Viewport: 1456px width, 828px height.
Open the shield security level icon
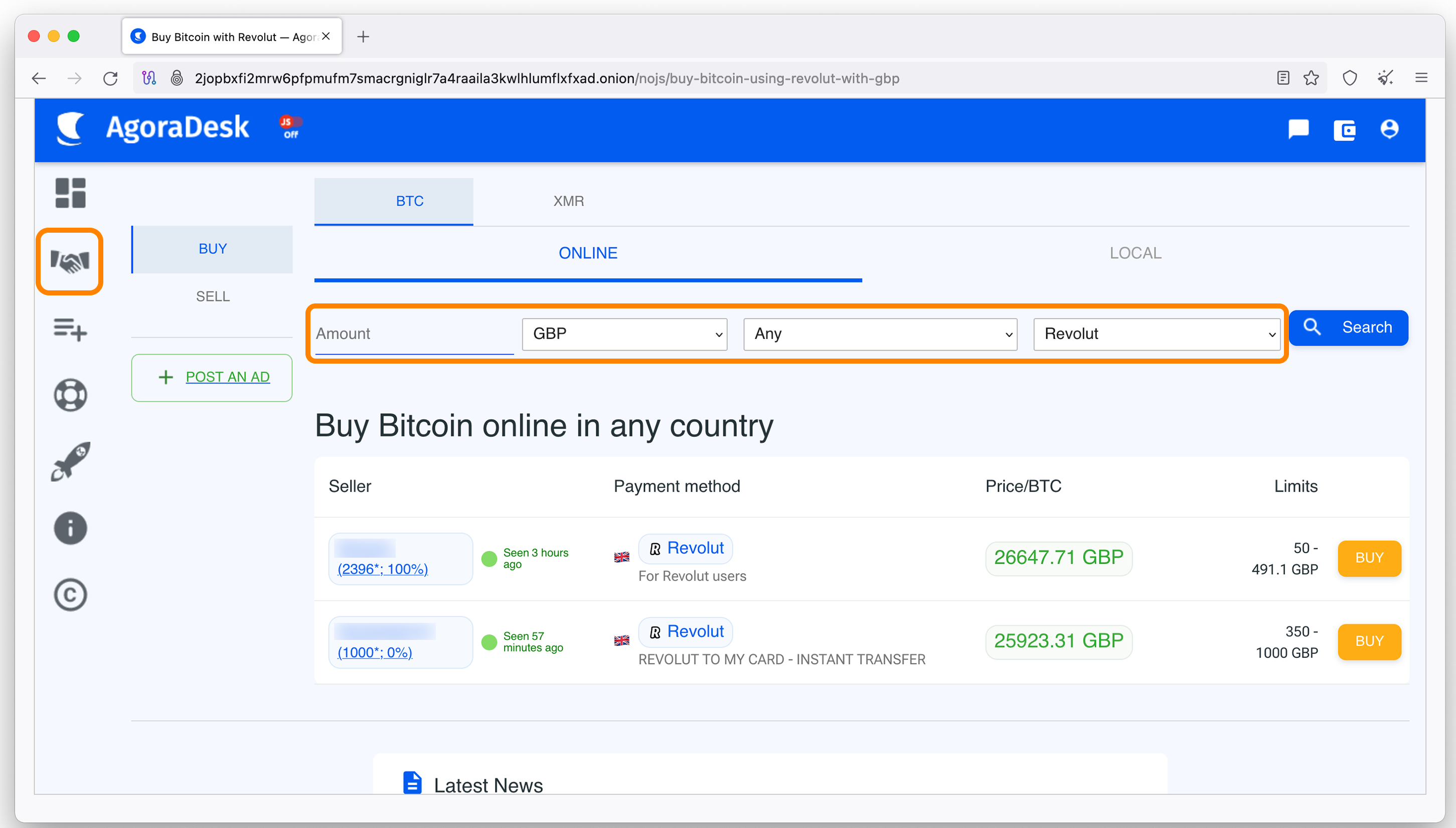click(x=1350, y=78)
